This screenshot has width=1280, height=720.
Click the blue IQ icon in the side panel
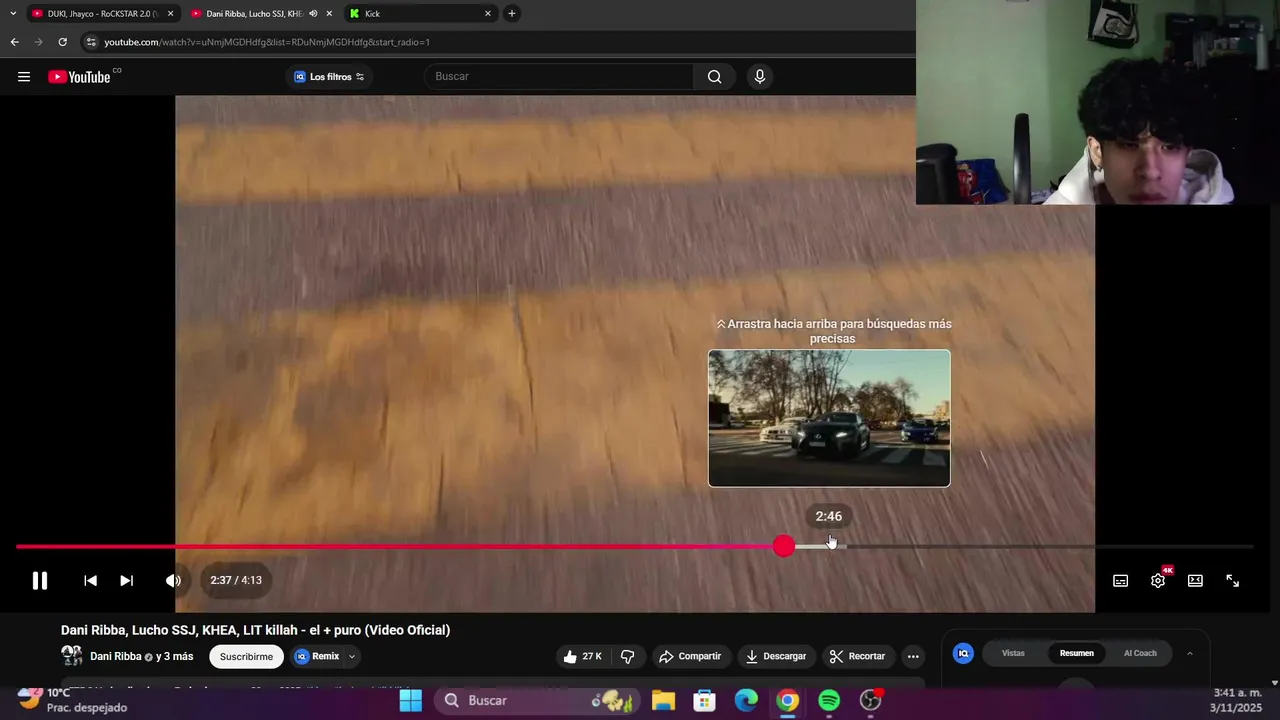(x=963, y=653)
